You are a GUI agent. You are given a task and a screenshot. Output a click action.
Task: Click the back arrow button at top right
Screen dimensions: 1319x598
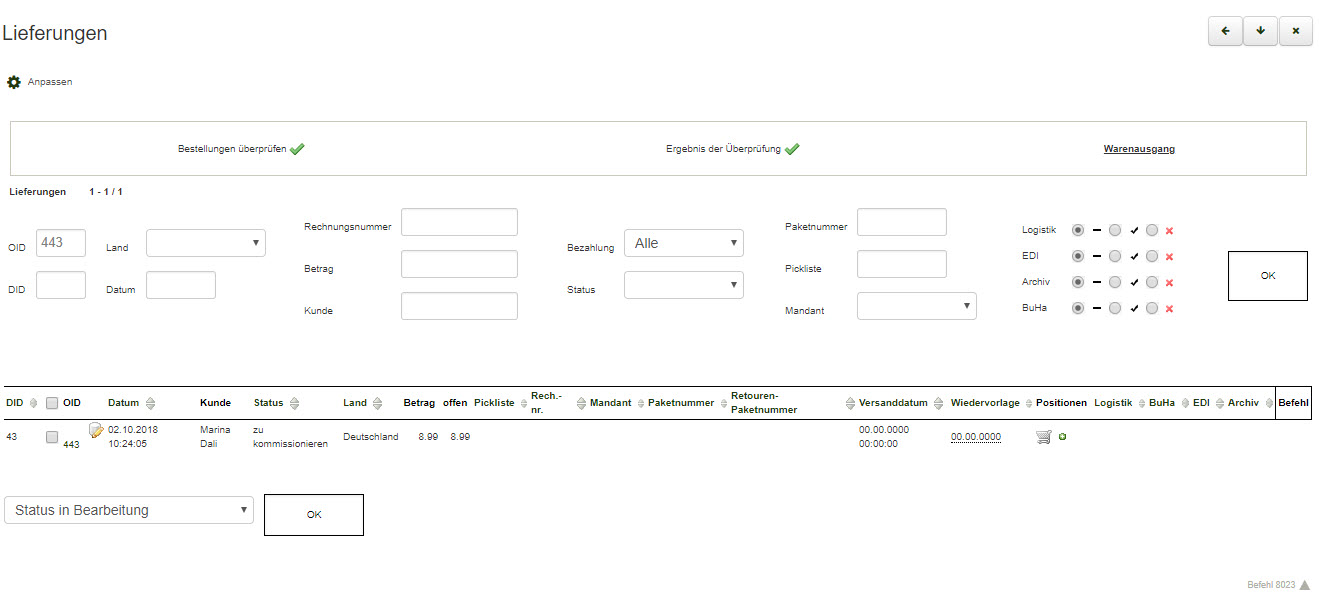[1225, 31]
